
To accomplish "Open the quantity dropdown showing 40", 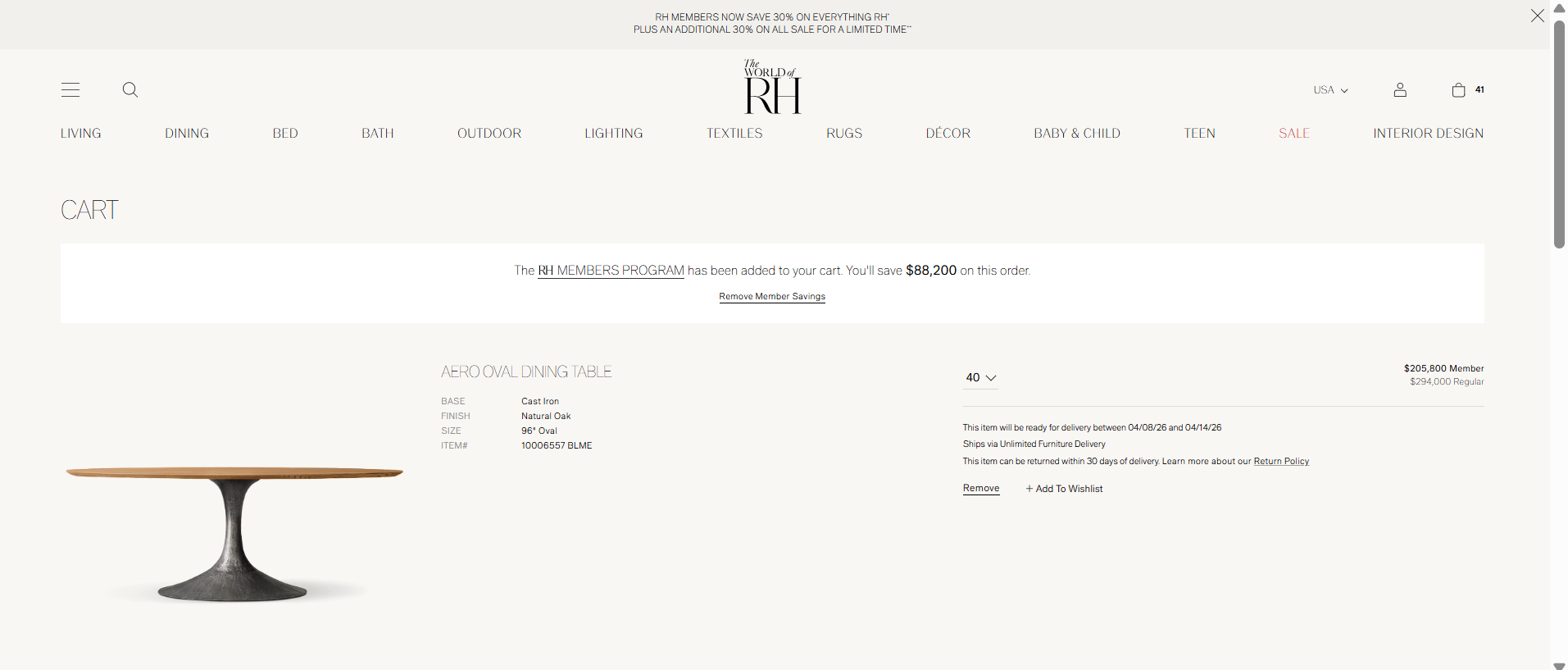I will click(x=980, y=378).
